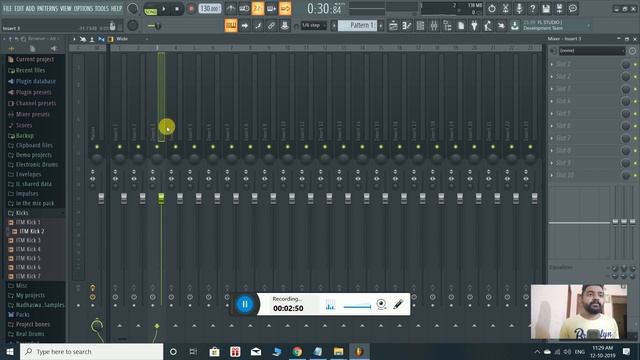Toggle the Song/Pattern mode switch
Screen dimensions: 640x360
tap(151, 9)
